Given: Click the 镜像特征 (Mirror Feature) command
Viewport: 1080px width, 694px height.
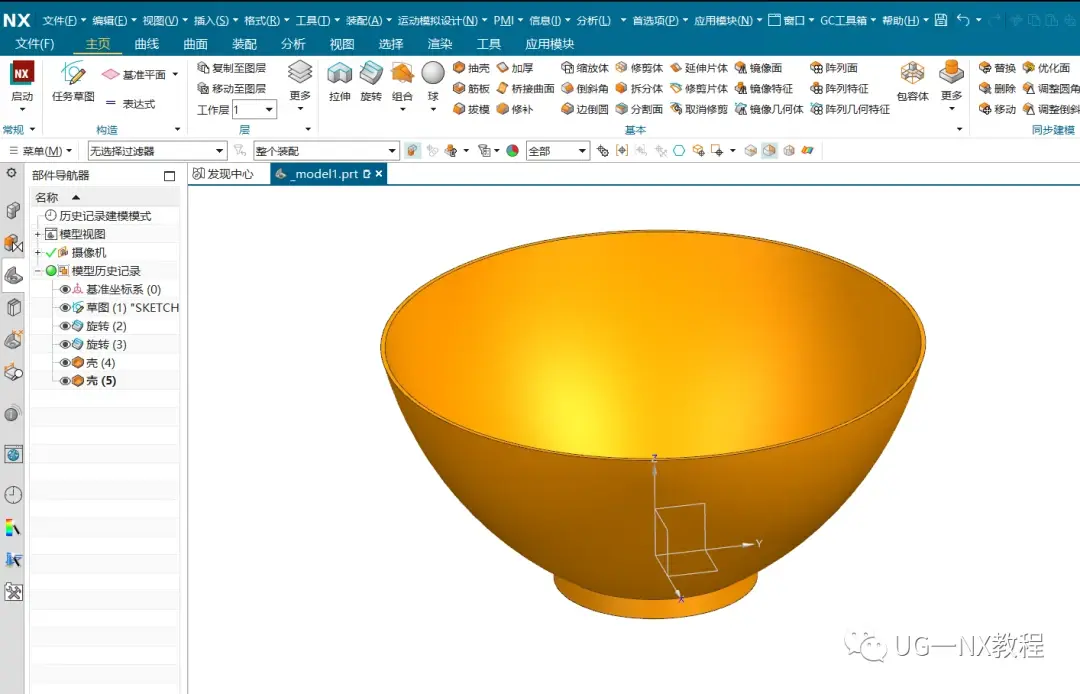Looking at the screenshot, I should coord(764,88).
